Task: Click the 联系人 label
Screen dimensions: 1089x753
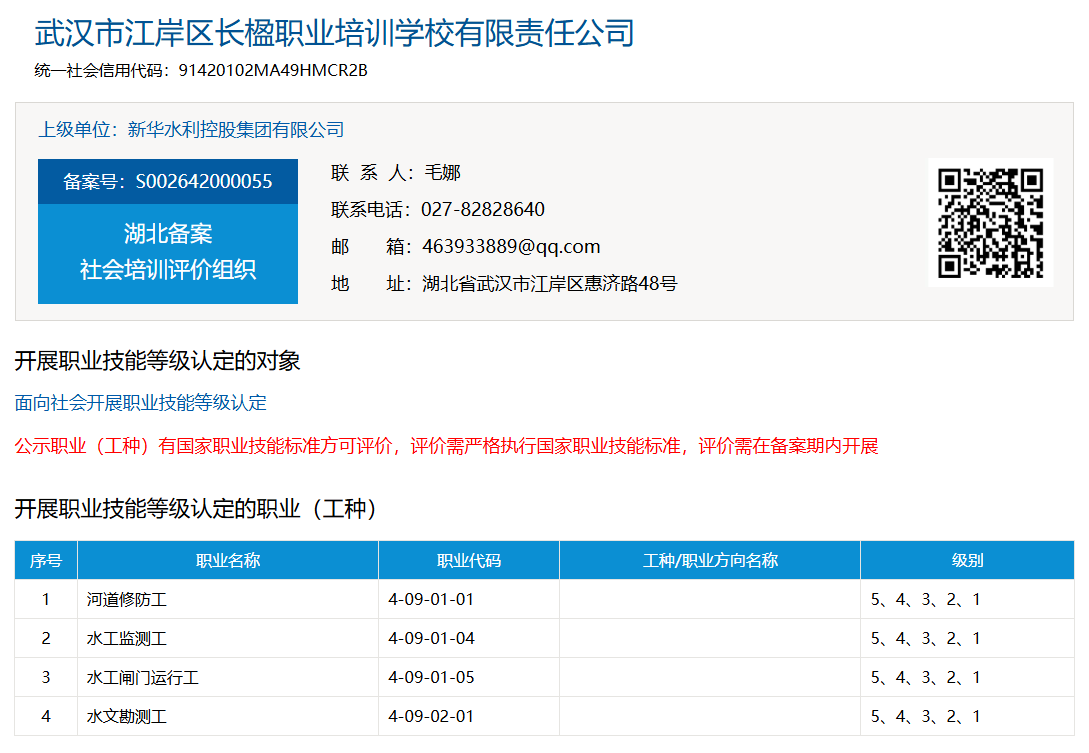Action: pyautogui.click(x=372, y=172)
